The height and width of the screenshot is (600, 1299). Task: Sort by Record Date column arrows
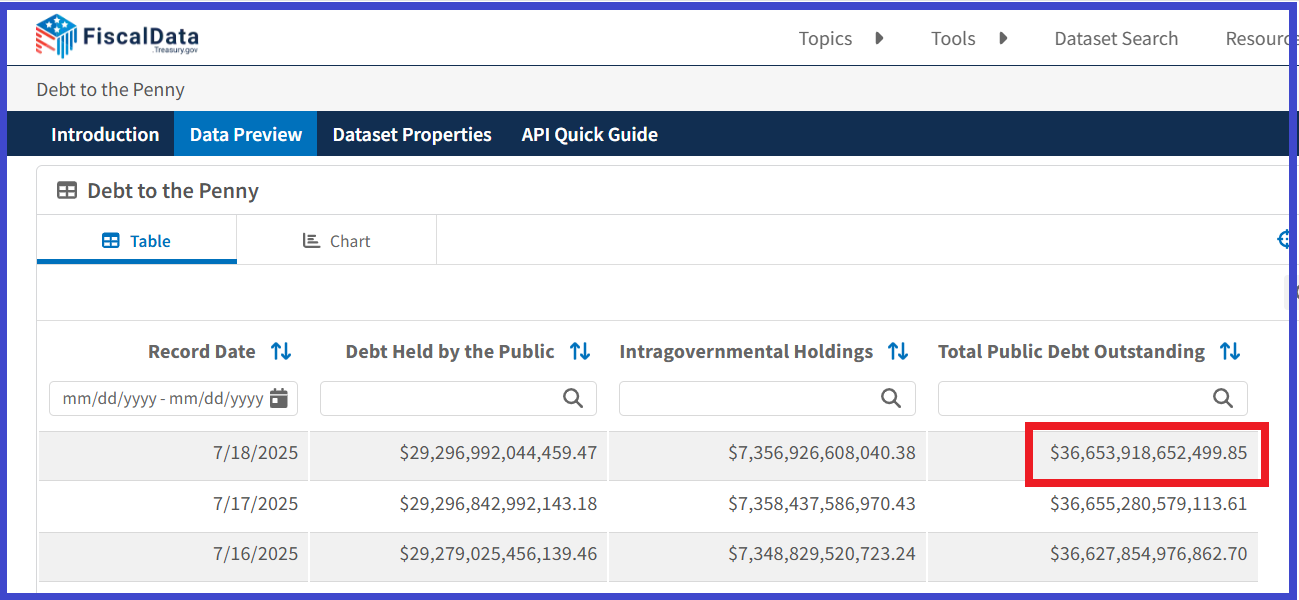pyautogui.click(x=281, y=352)
